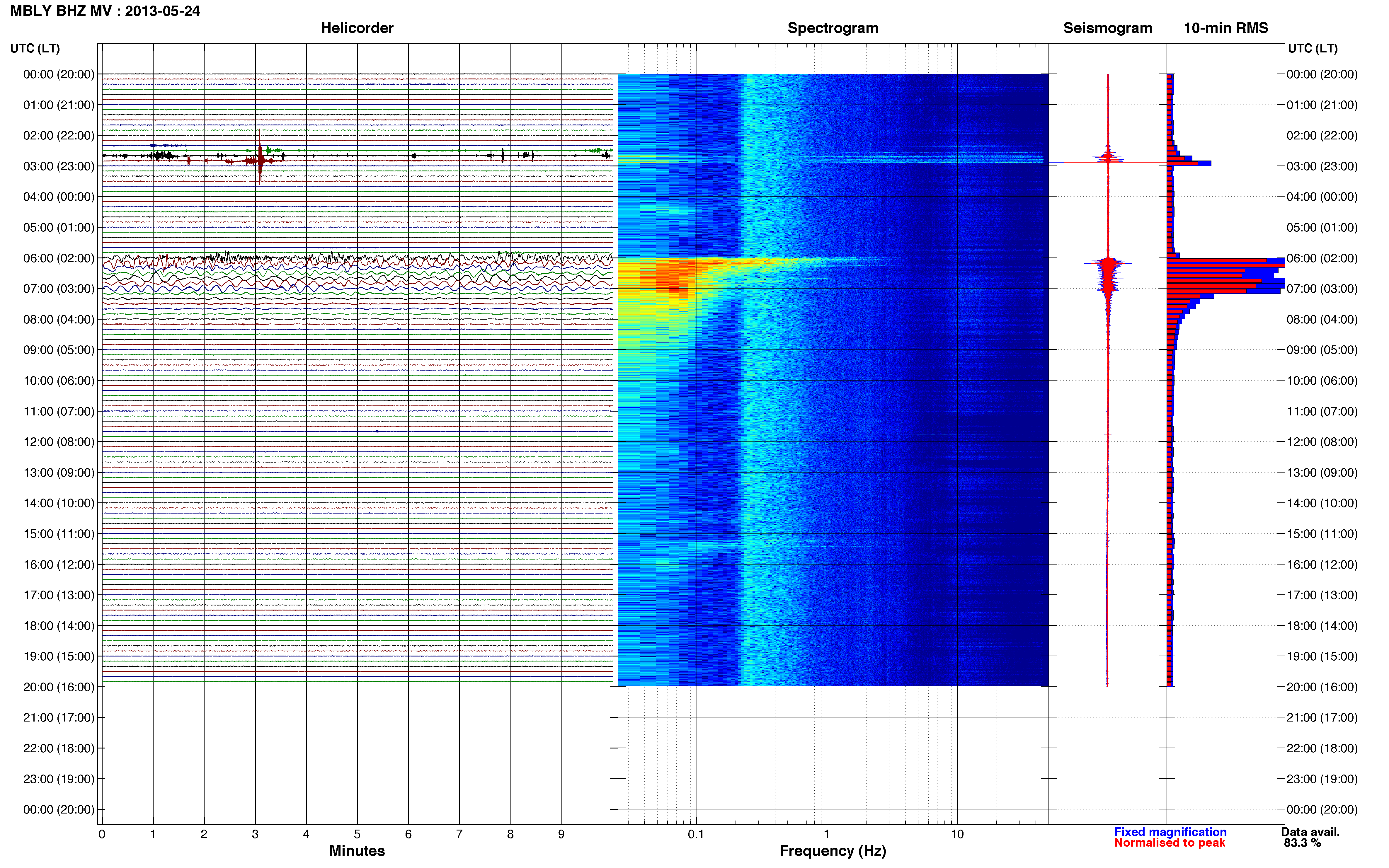The width and height of the screenshot is (1389, 868).
Task: Click the 'Normalised to peak' legend text
Action: coord(1170,843)
